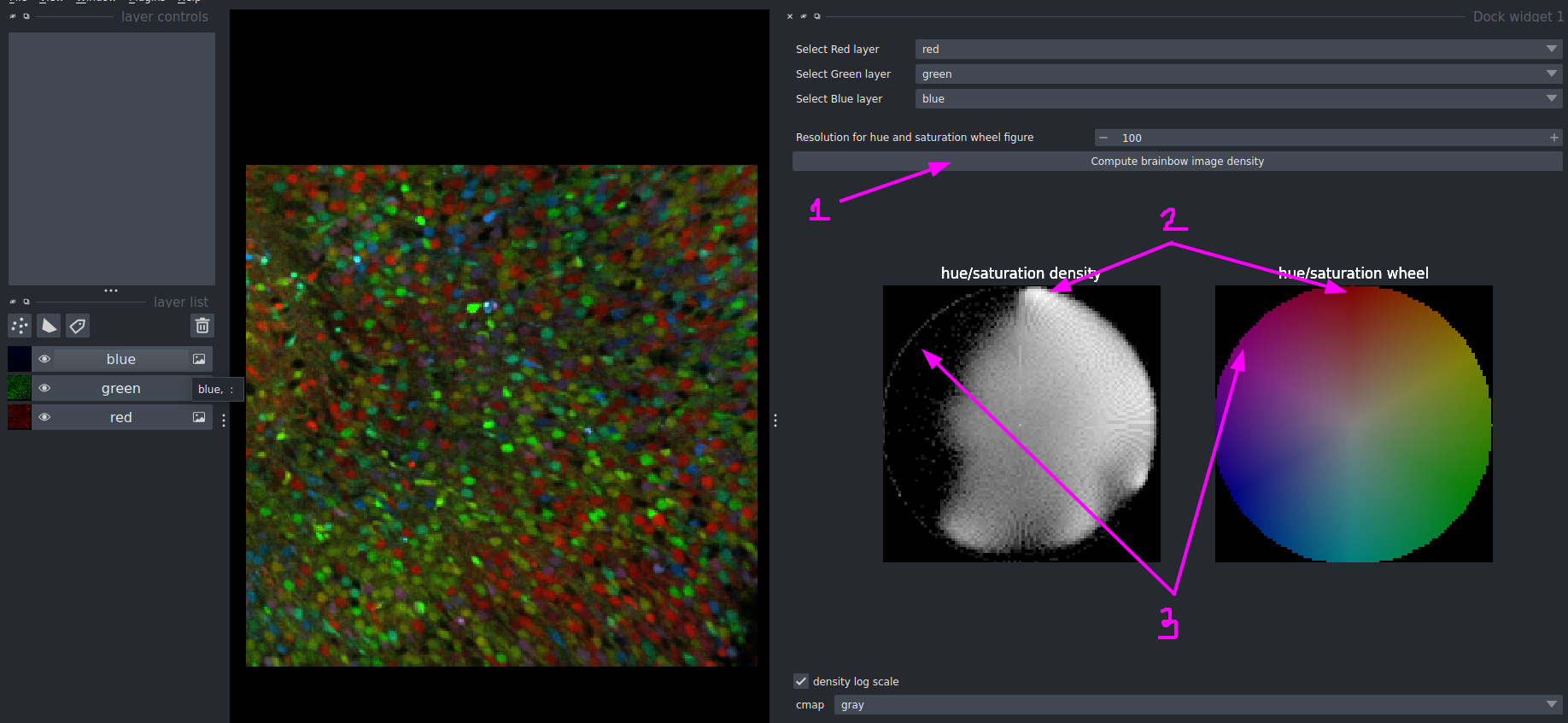Click Compute brainbow image density button
The image size is (1568, 723).
coord(1177,162)
